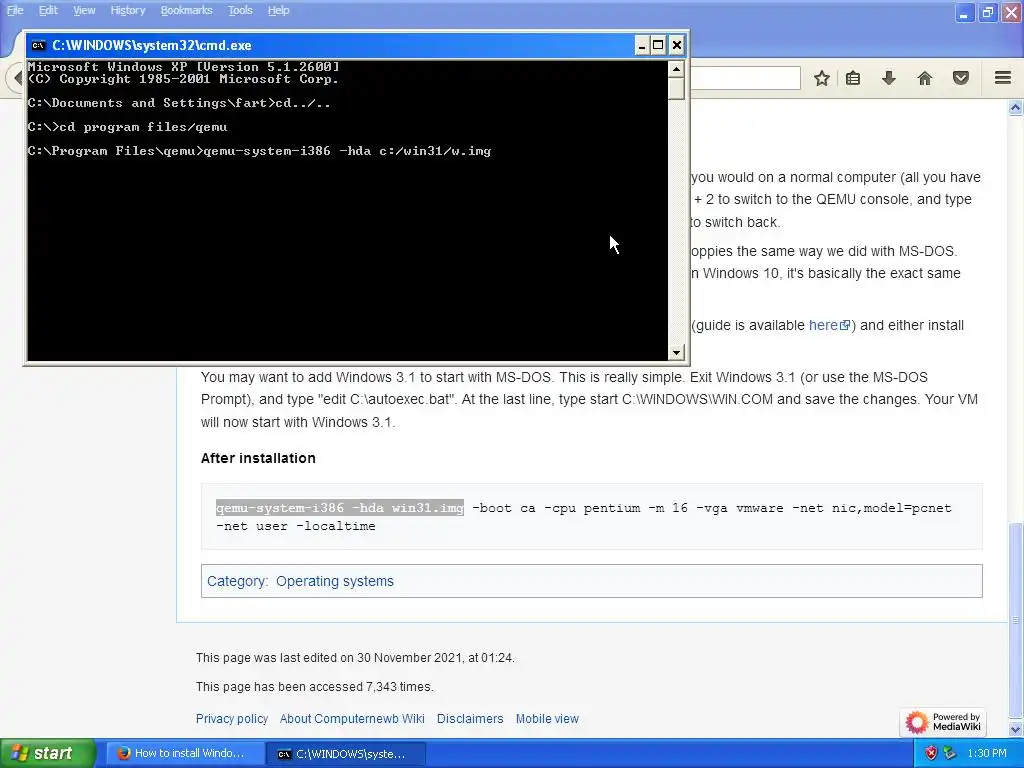This screenshot has width=1024, height=768.
Task: Open the Category link
Action: 236,581
